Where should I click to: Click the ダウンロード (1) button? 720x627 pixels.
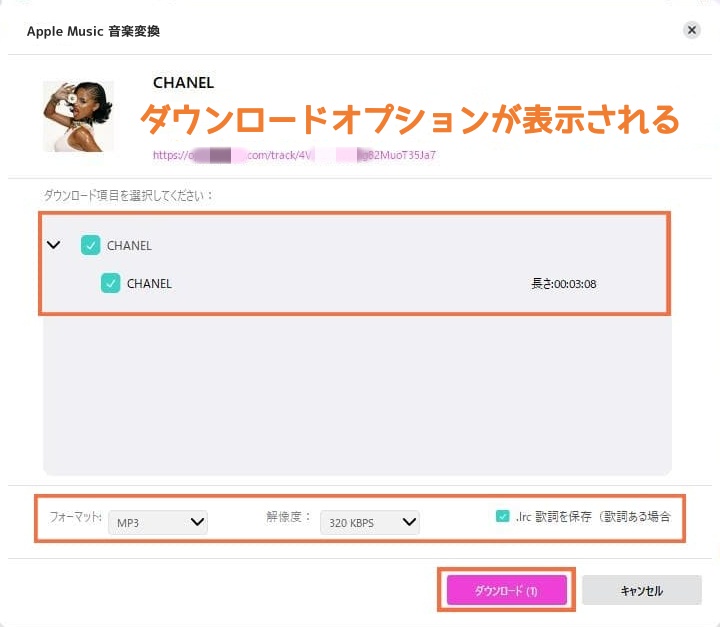(x=506, y=590)
